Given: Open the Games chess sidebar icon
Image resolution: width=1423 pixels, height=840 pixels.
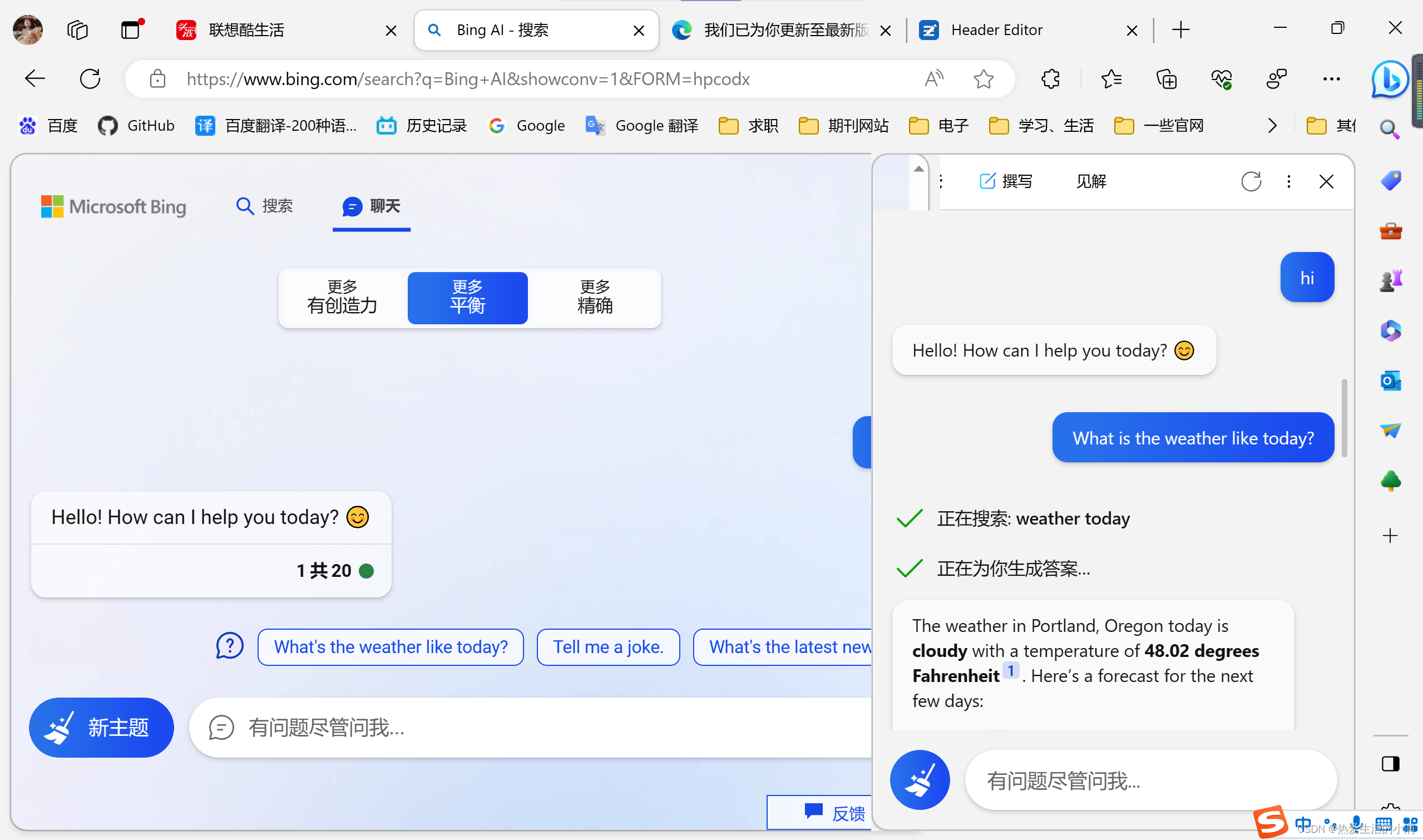Looking at the screenshot, I should pos(1391,280).
